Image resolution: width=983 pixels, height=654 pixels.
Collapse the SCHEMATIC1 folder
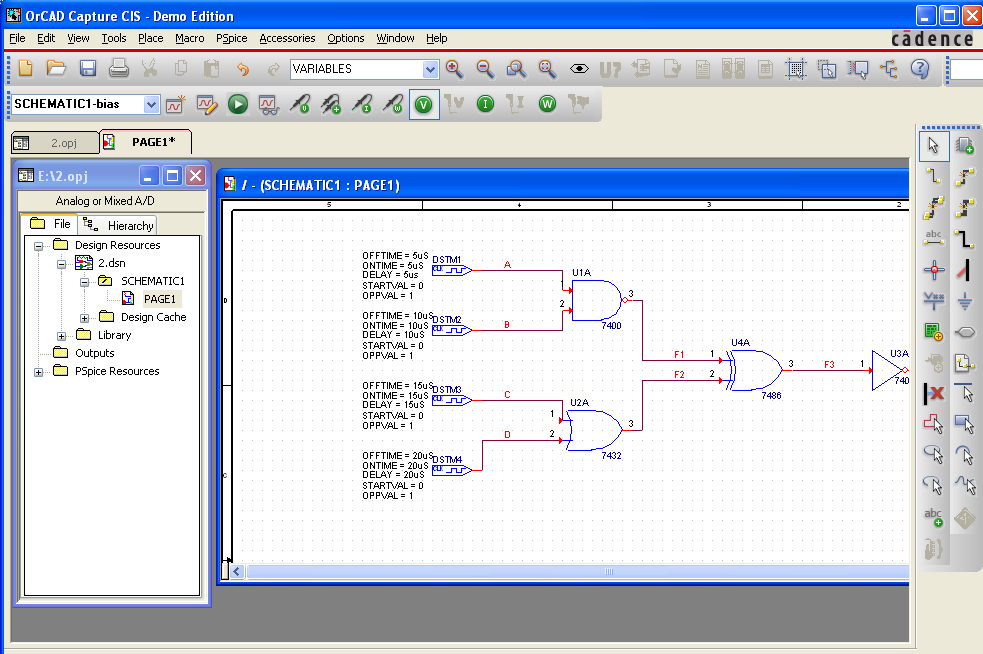click(84, 282)
